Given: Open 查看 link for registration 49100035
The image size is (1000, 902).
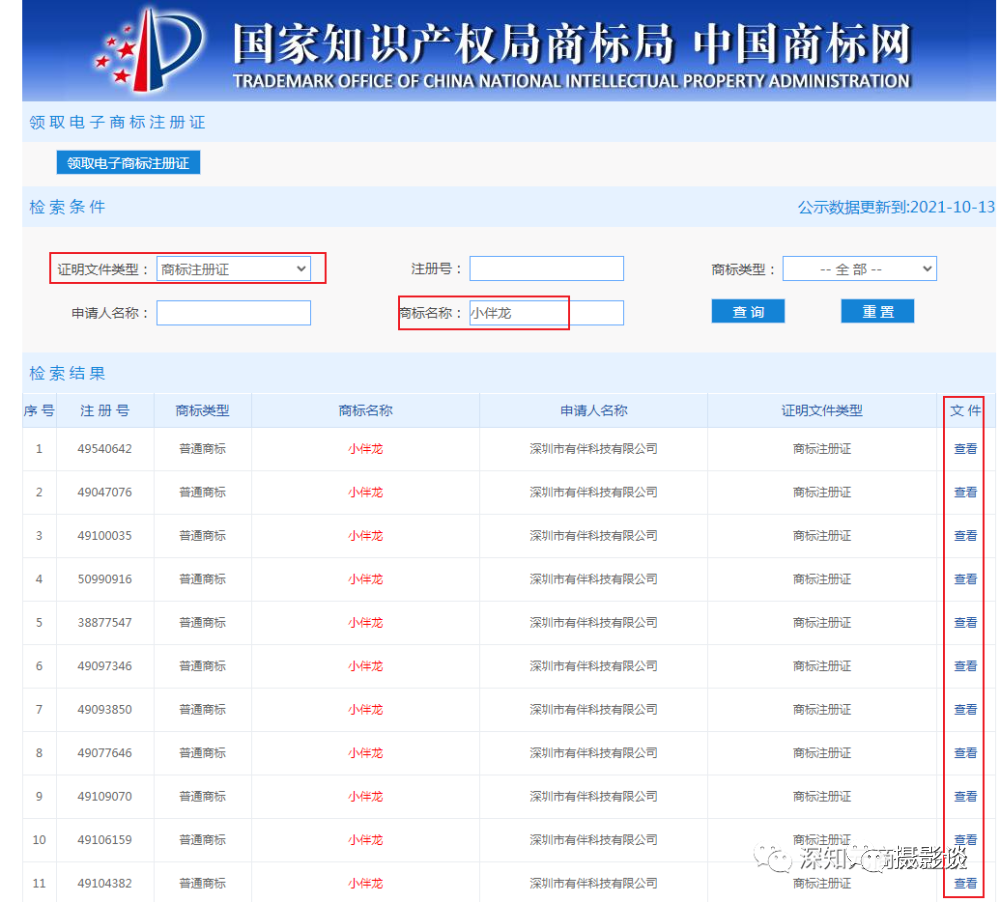Looking at the screenshot, I should tap(965, 535).
